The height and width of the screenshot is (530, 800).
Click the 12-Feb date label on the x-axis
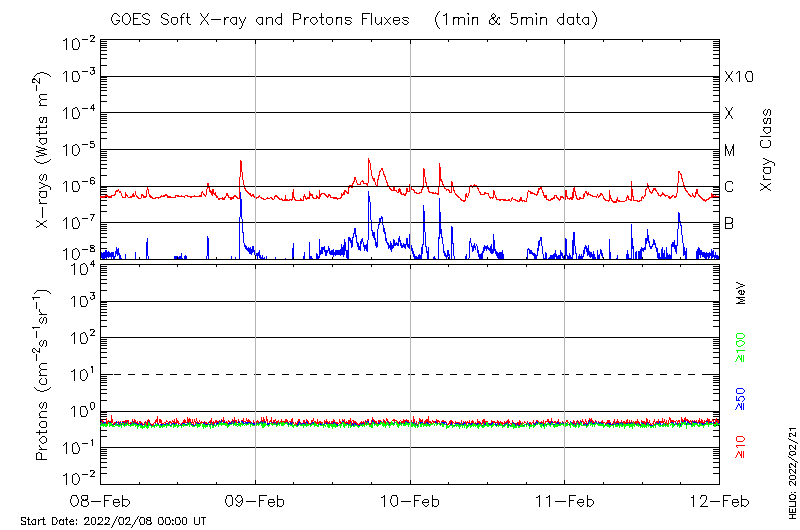[719, 500]
